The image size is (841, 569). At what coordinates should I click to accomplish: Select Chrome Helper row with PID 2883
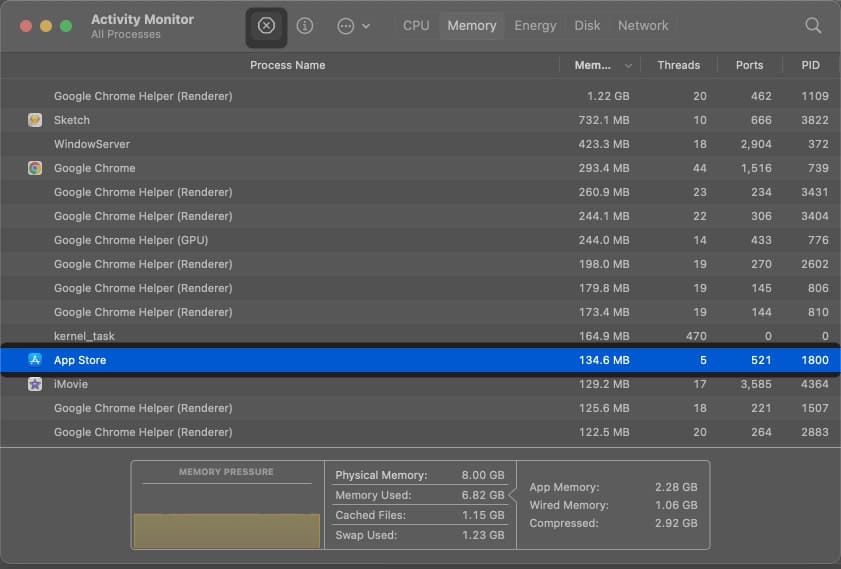[420, 432]
